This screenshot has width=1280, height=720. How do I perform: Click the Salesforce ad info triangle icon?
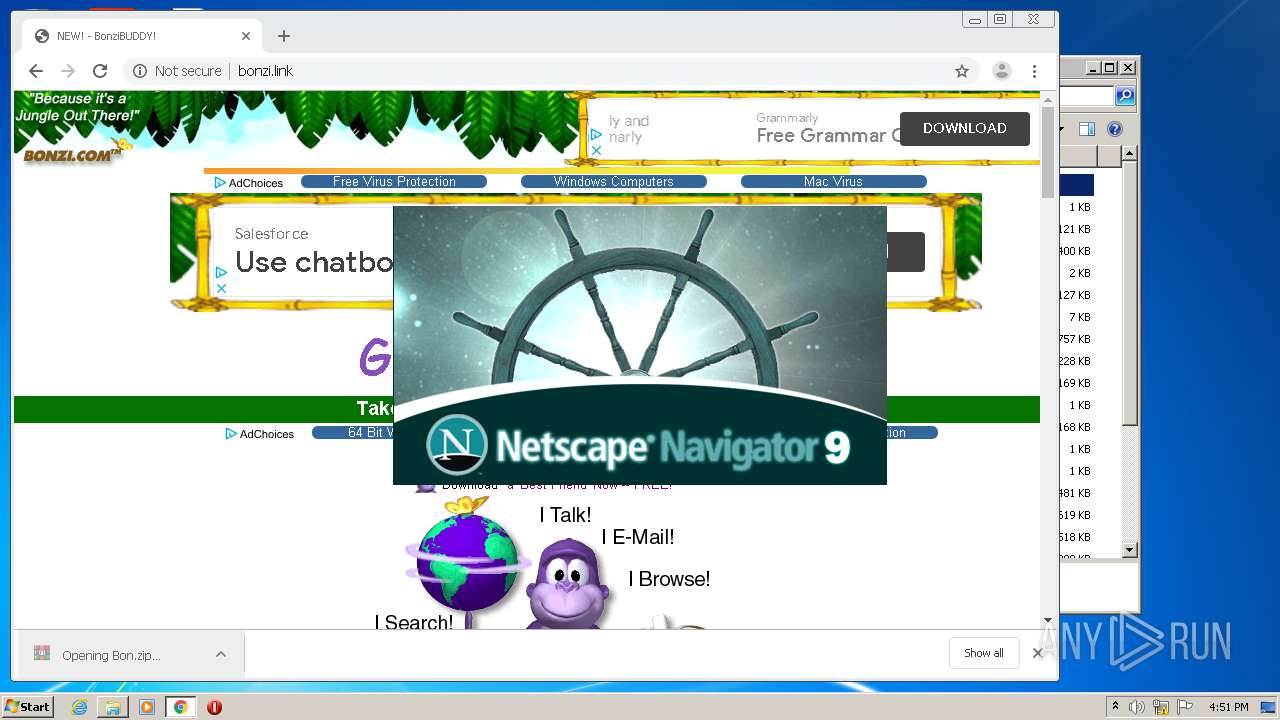[222, 272]
